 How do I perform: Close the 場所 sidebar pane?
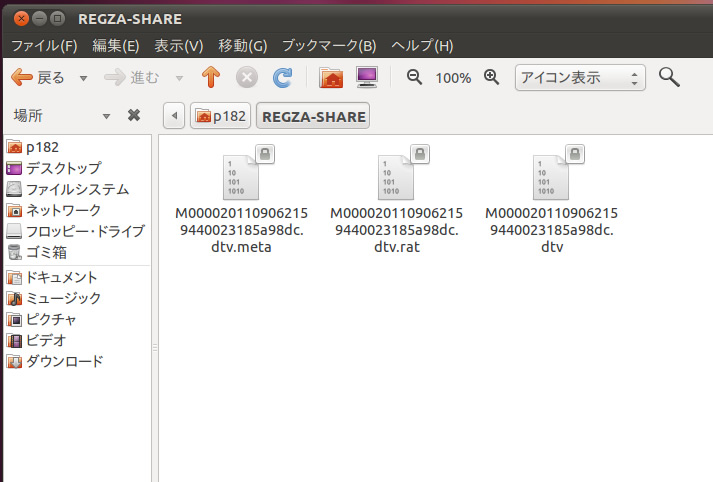(134, 115)
